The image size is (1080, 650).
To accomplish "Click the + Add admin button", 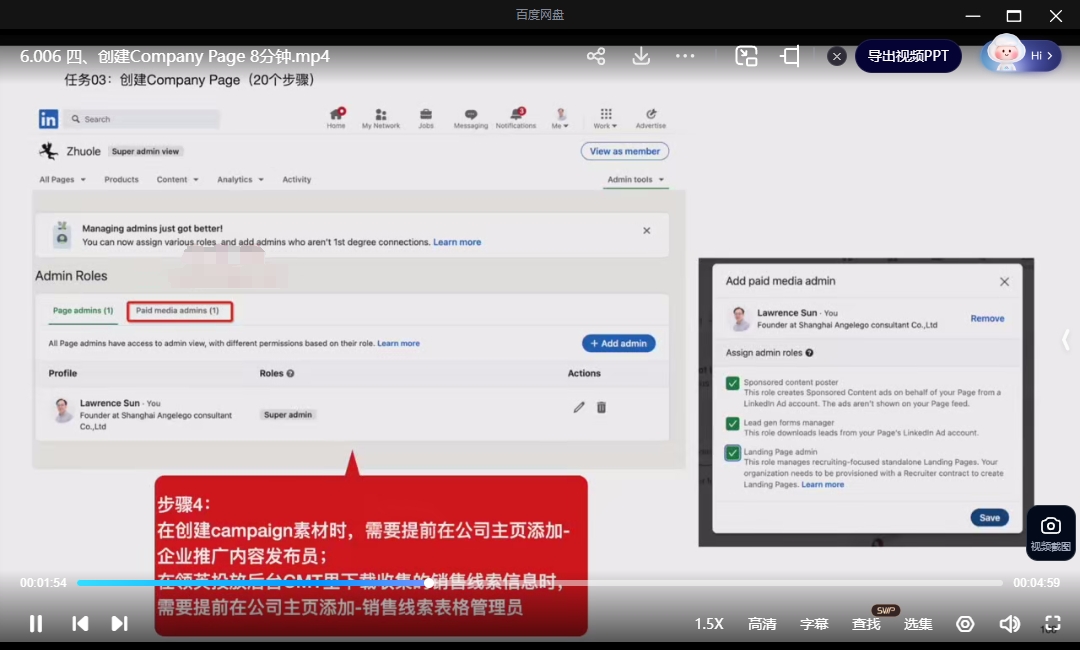I will point(619,343).
